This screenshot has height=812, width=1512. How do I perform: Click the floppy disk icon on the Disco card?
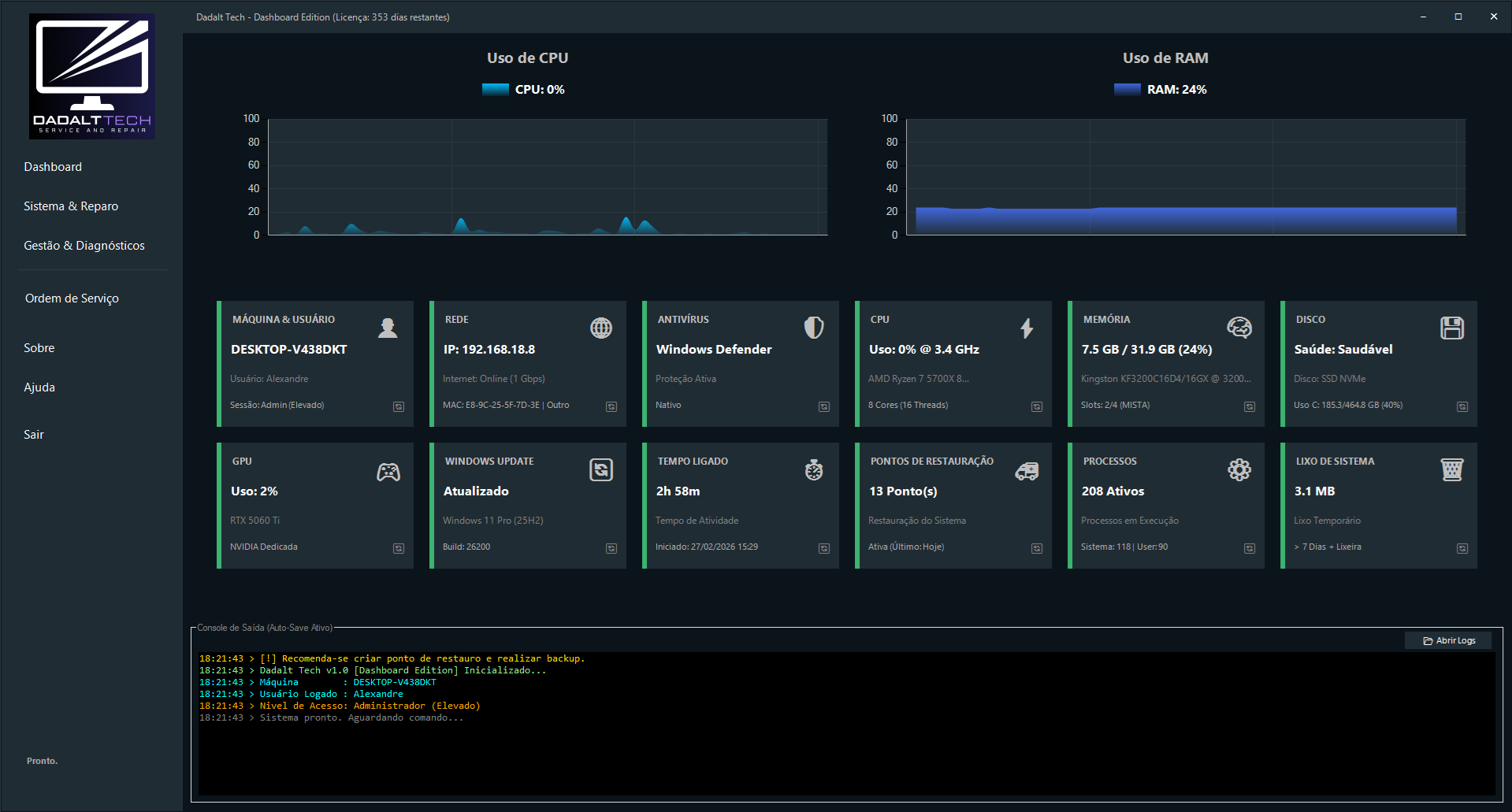[1451, 328]
